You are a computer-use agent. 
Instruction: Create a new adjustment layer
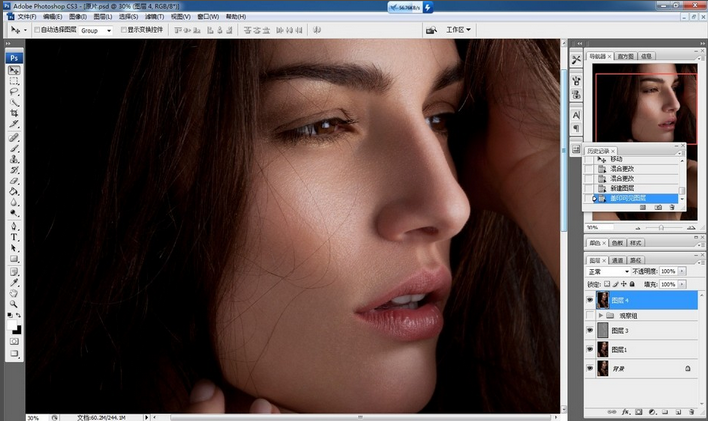coord(652,412)
